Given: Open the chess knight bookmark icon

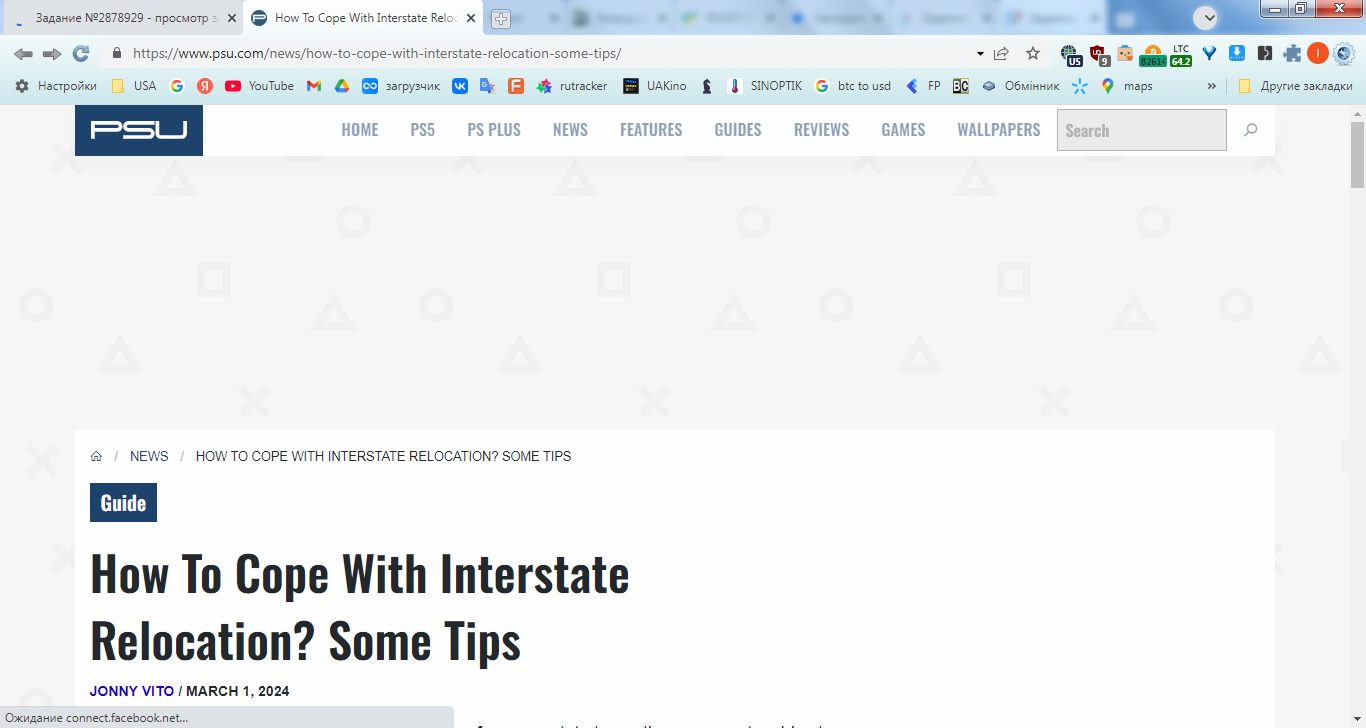Looking at the screenshot, I should 707,86.
